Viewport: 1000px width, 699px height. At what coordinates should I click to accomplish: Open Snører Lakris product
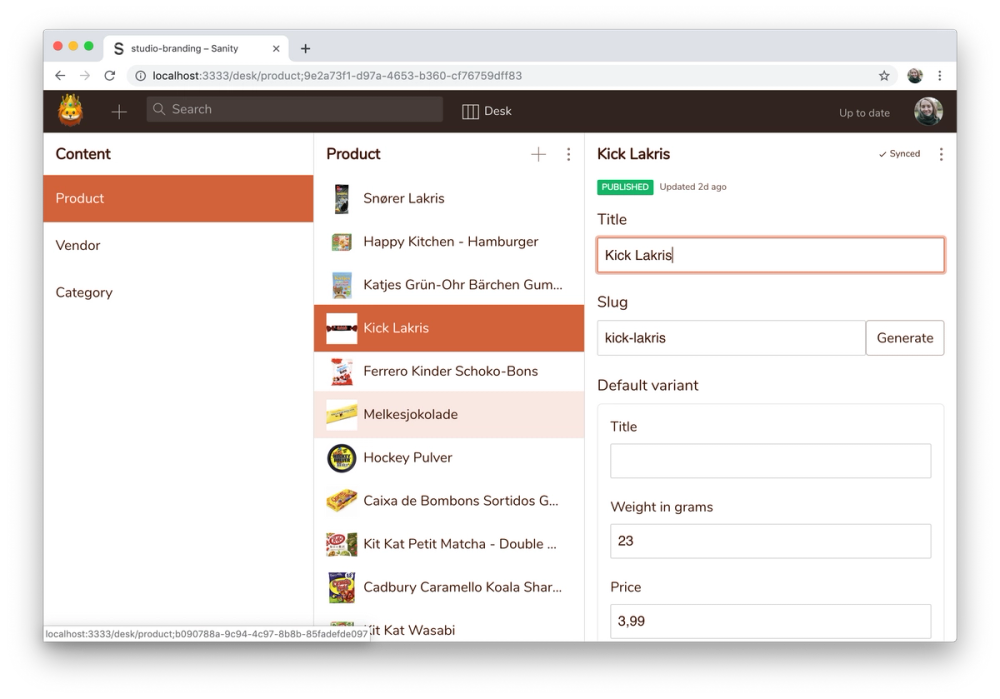point(449,198)
